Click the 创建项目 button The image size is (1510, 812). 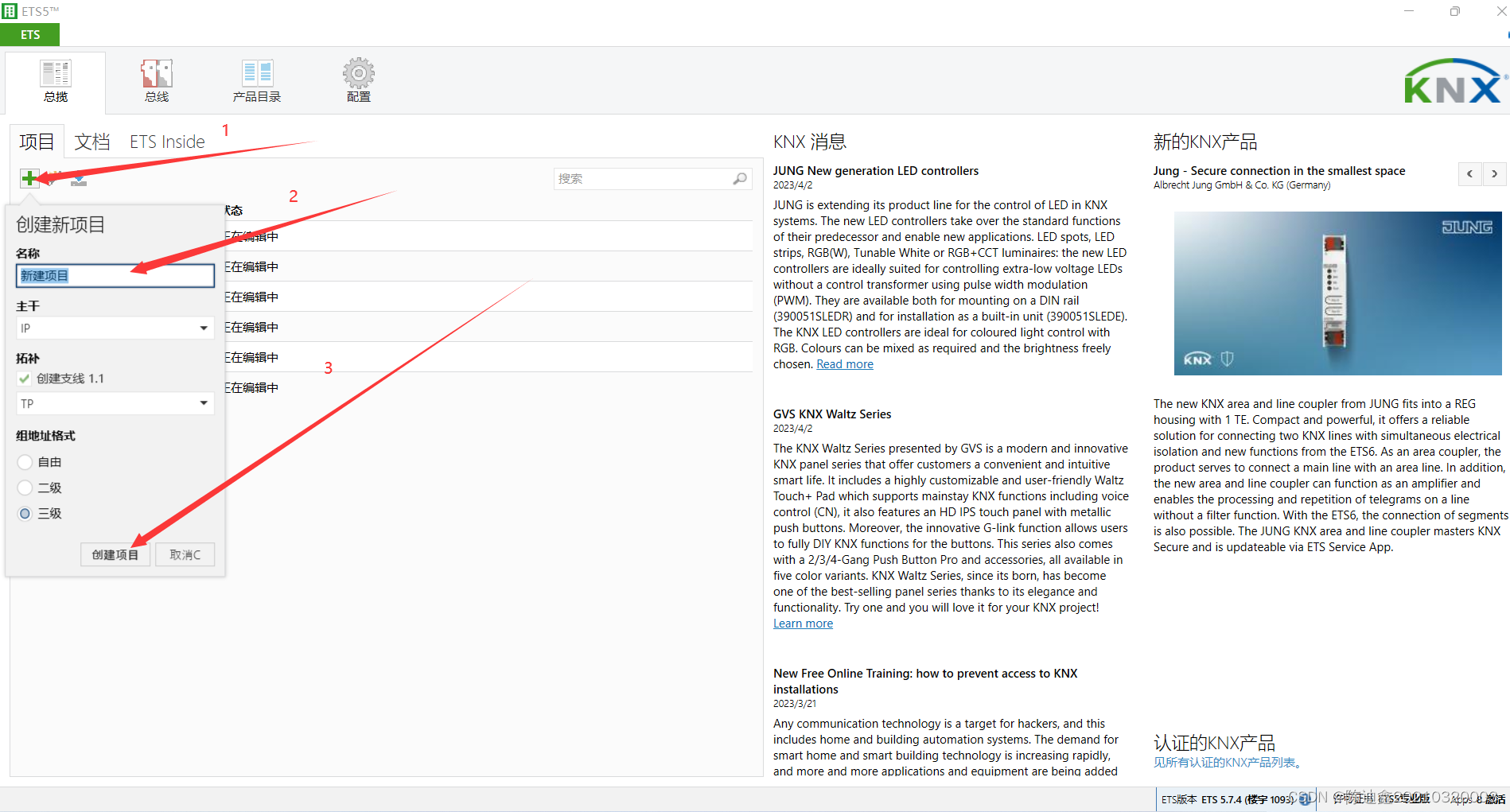point(115,554)
